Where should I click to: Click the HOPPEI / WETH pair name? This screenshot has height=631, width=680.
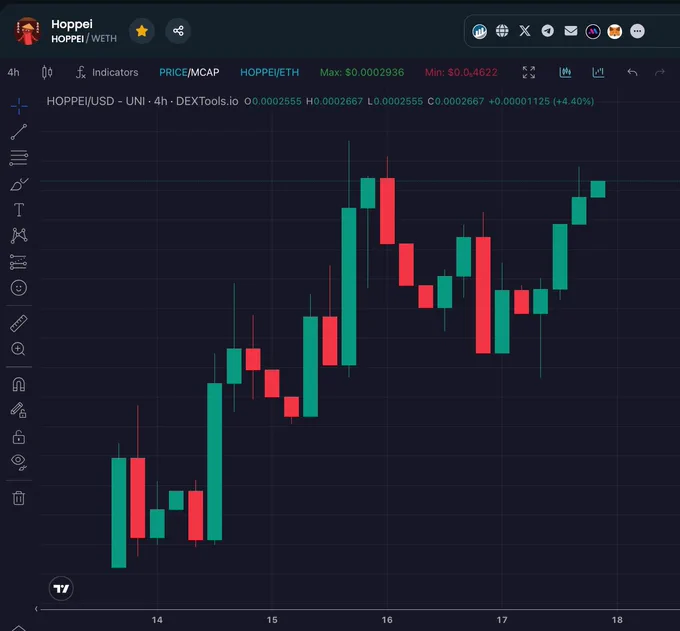tap(84, 39)
